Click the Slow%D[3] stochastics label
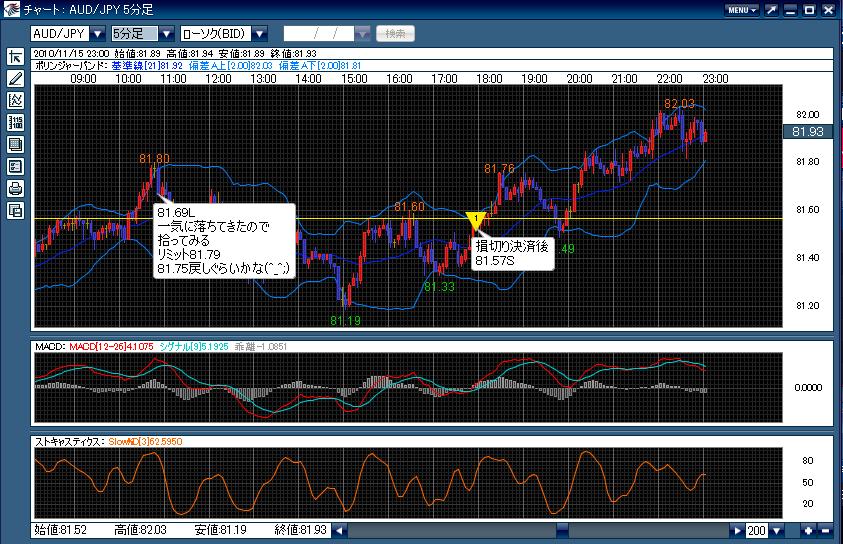The height and width of the screenshot is (544, 843). (x=145, y=442)
